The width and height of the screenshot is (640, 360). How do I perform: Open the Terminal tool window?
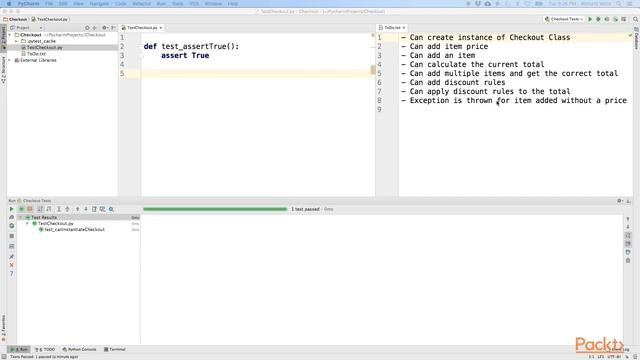point(115,349)
